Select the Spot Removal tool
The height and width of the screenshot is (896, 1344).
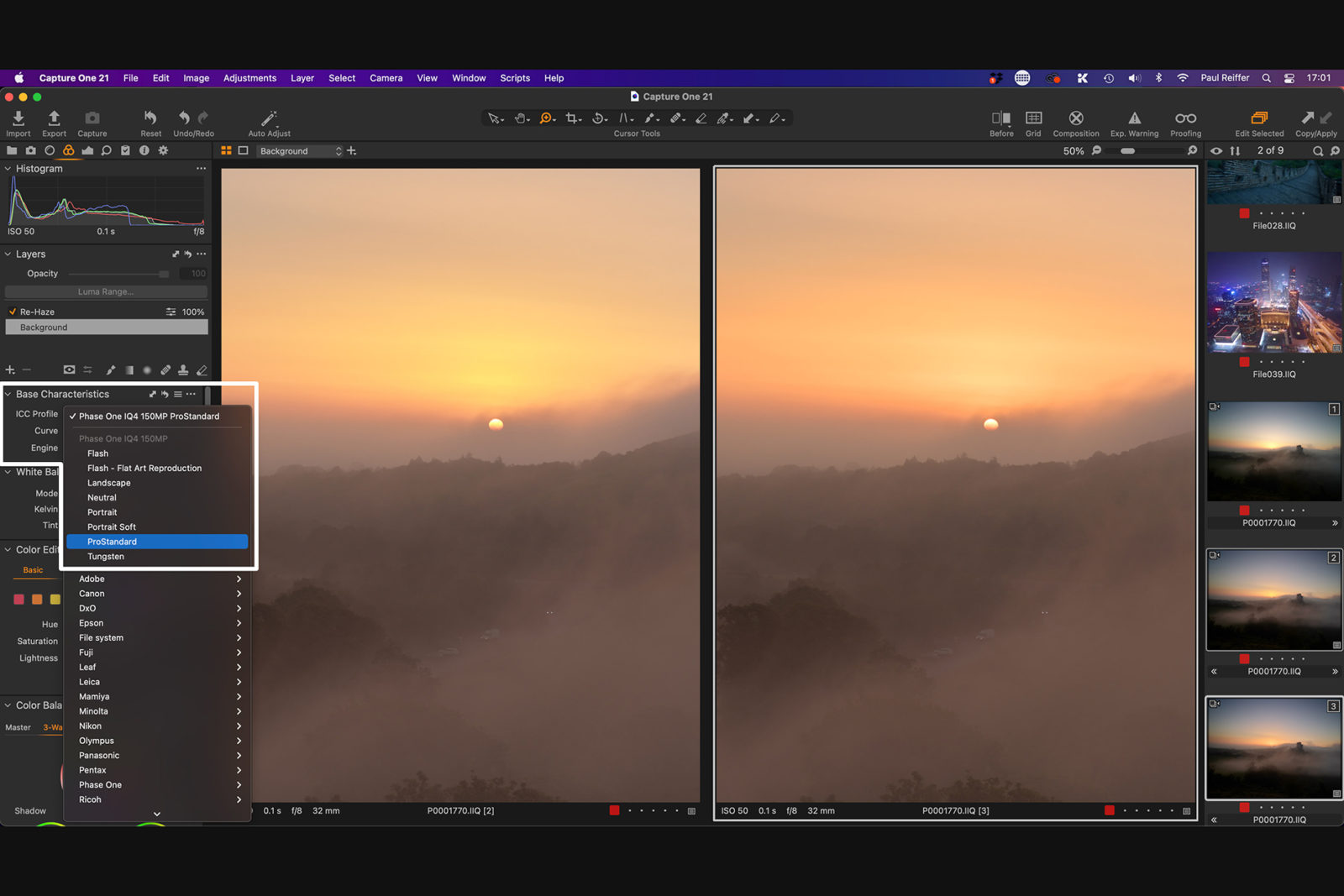(676, 118)
